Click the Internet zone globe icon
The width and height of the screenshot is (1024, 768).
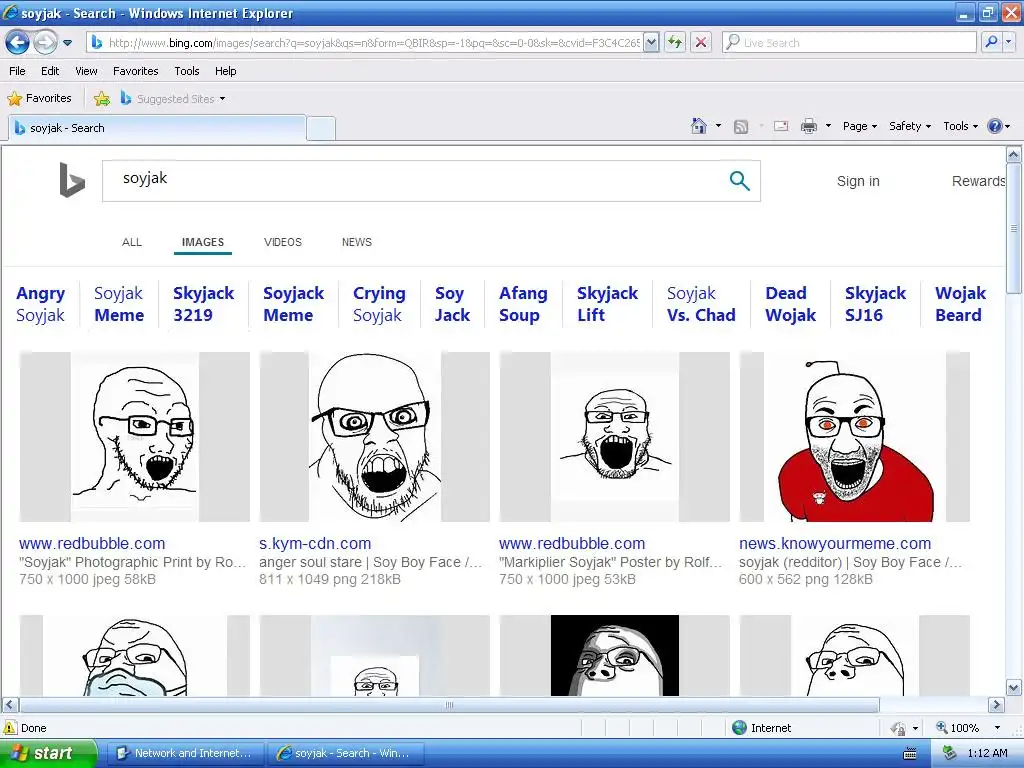(739, 728)
